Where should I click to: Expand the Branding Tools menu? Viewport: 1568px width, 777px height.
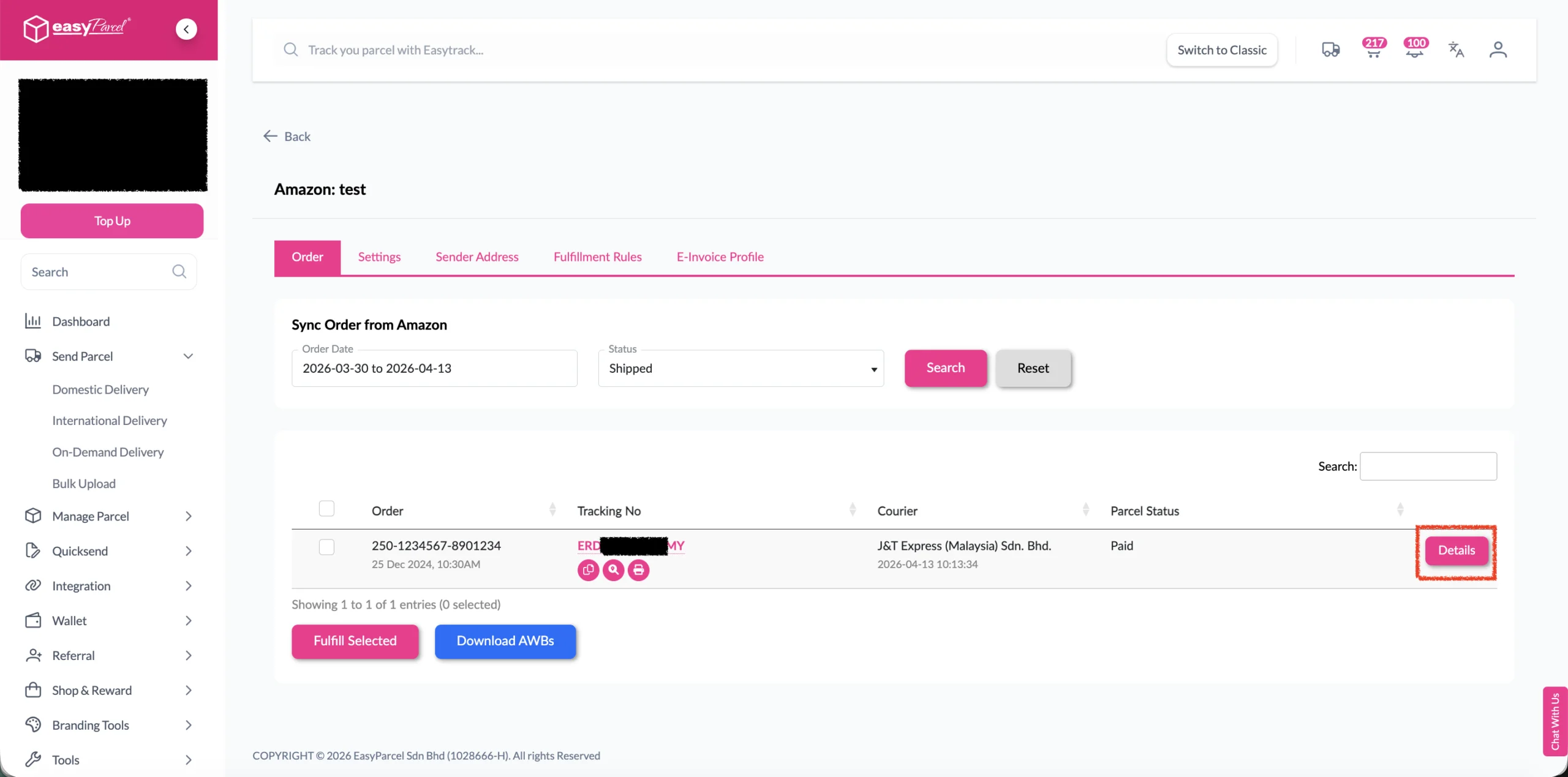pos(188,726)
